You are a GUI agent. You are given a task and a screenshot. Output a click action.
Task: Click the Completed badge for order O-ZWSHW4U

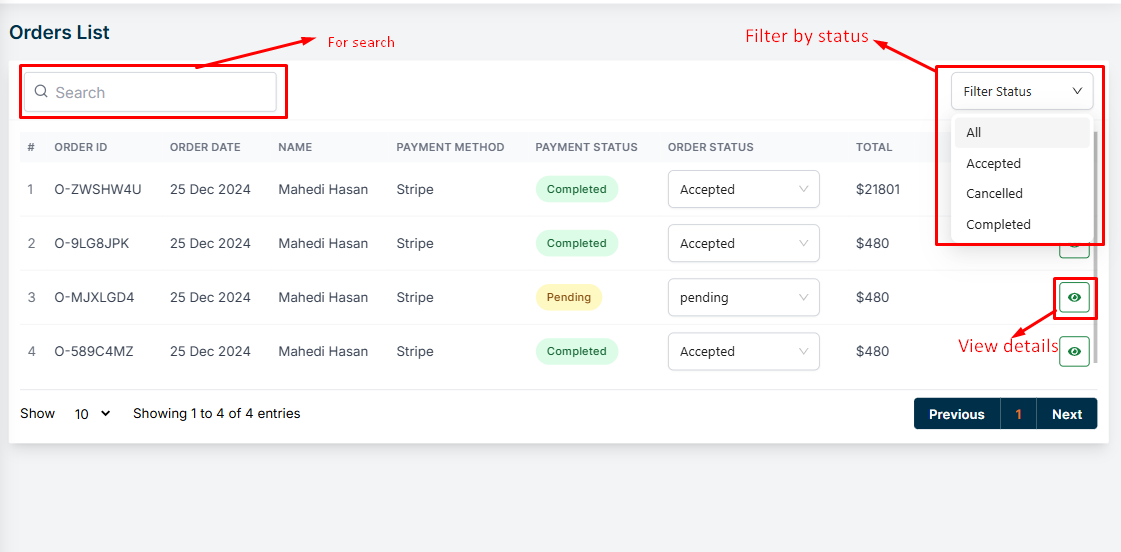pyautogui.click(x=576, y=189)
